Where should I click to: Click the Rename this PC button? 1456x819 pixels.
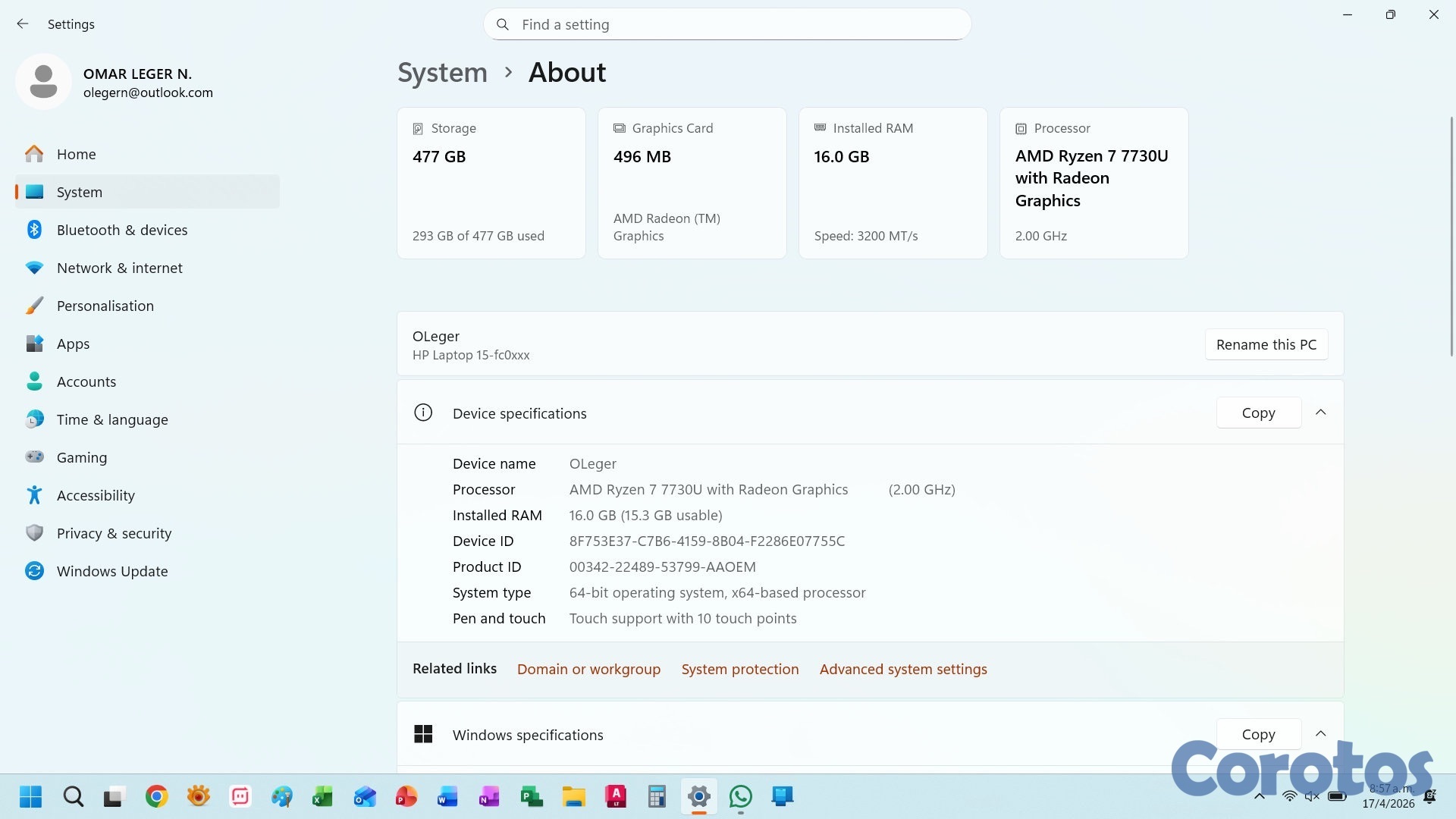pos(1266,344)
